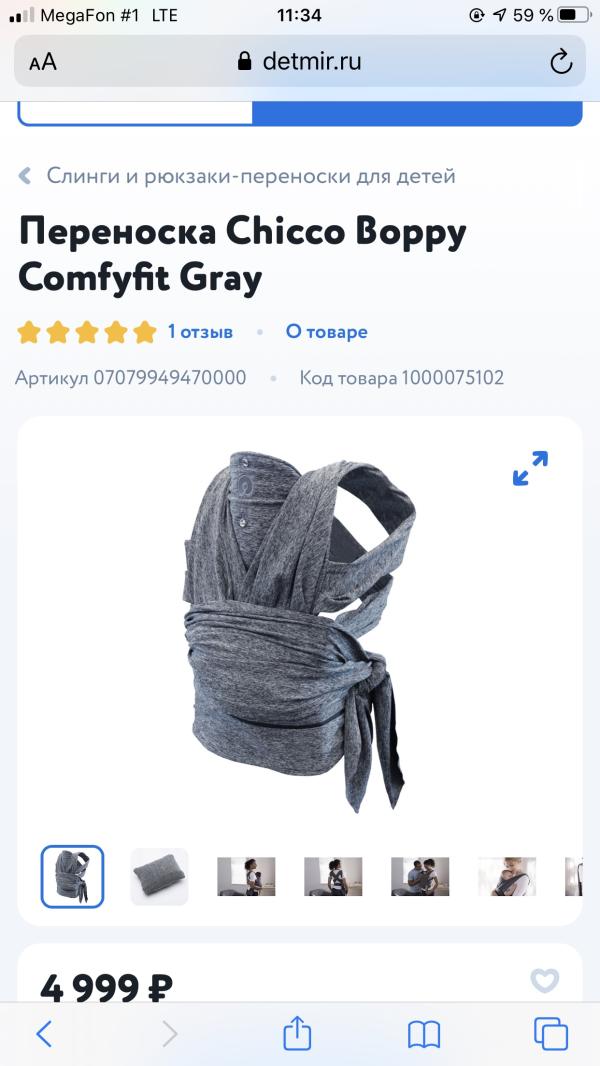Viewport: 600px width, 1066px height.
Task: Click the breadcrumb back chevron
Action: [25, 176]
